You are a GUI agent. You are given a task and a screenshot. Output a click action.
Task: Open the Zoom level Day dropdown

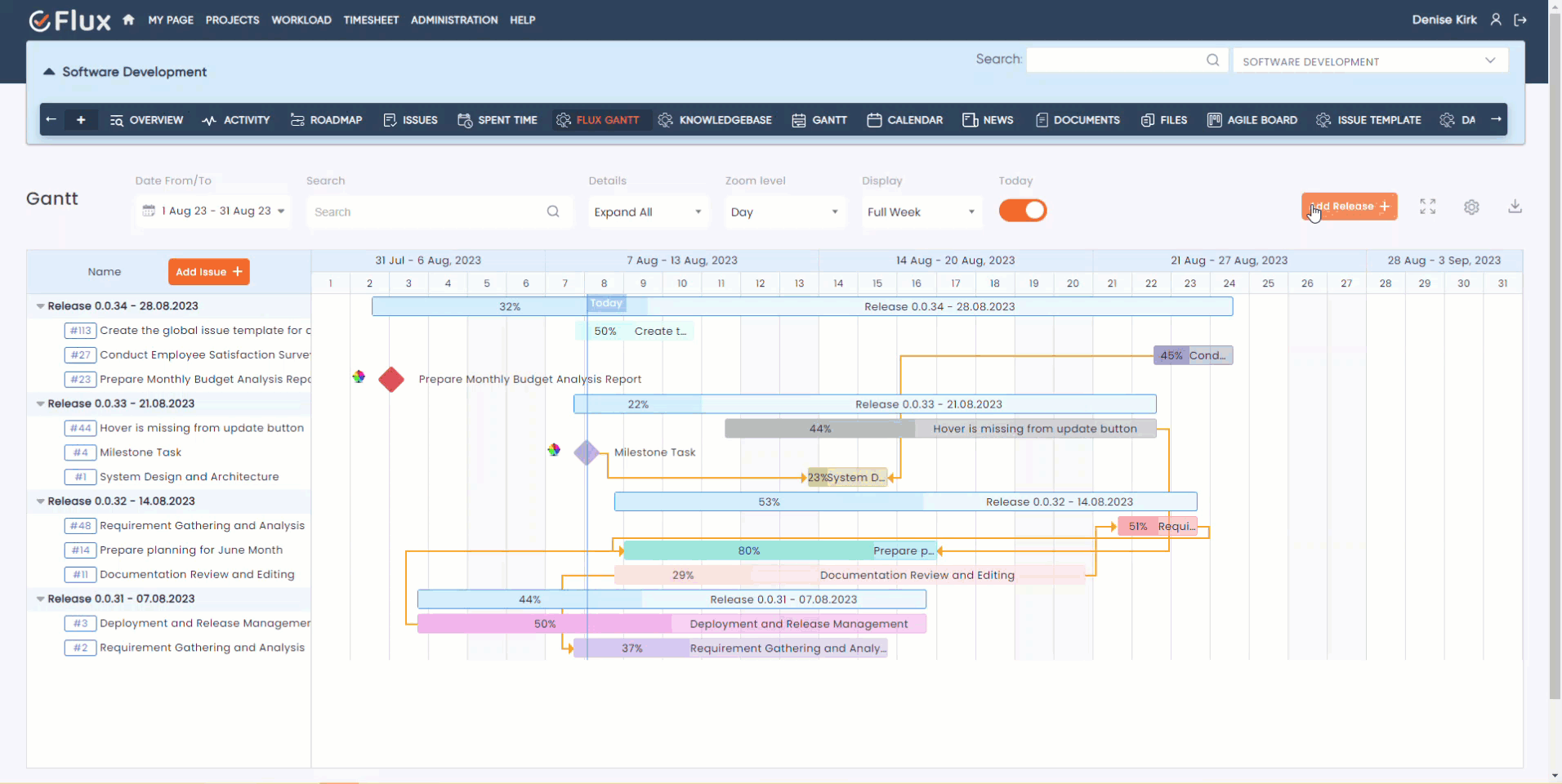coord(783,212)
